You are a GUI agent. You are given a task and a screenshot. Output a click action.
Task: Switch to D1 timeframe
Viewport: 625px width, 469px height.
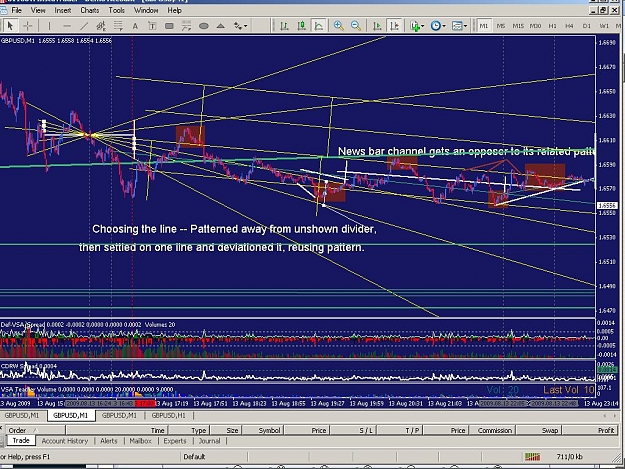click(587, 26)
